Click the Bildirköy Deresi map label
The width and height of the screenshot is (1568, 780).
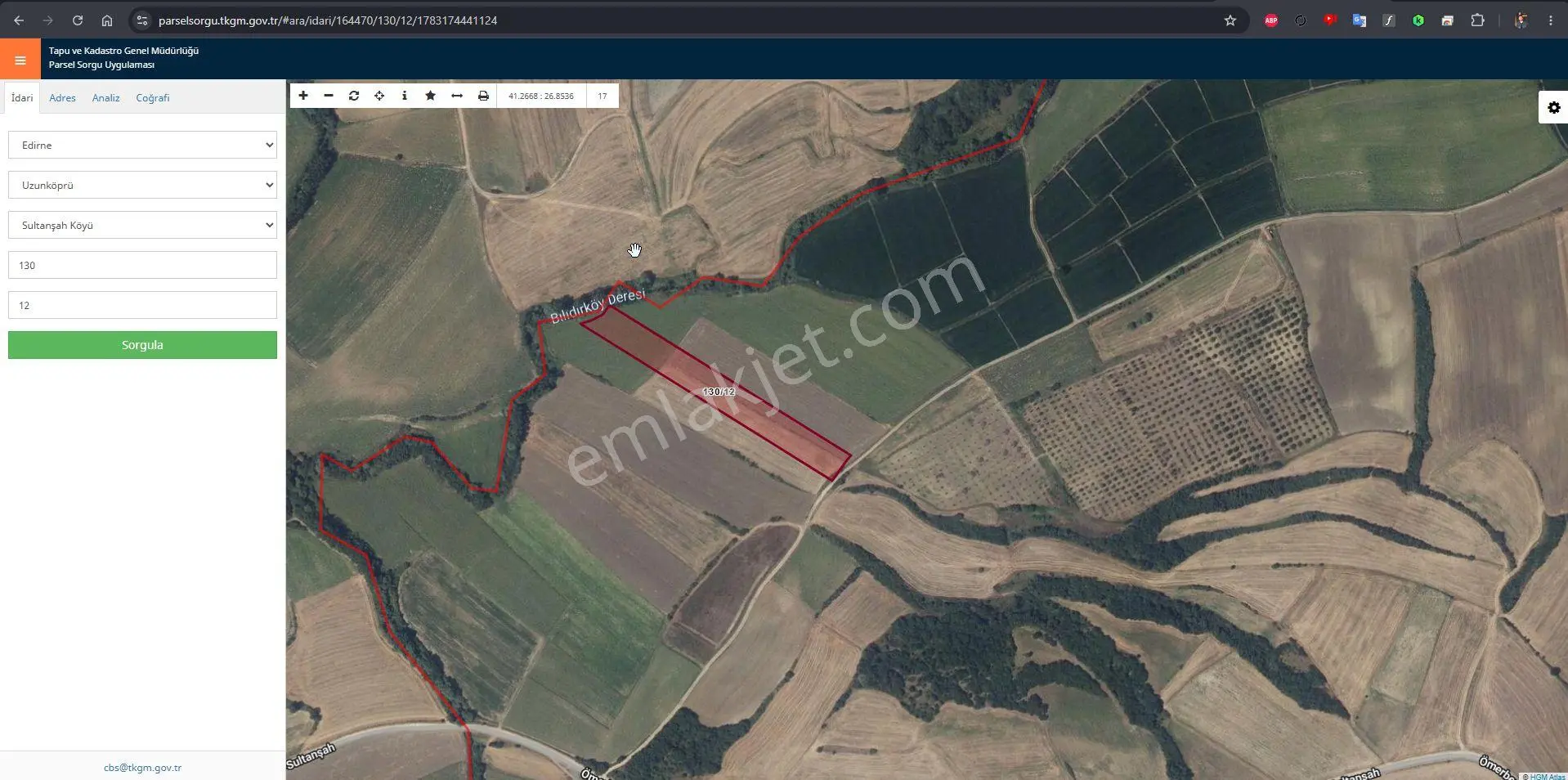(598, 307)
